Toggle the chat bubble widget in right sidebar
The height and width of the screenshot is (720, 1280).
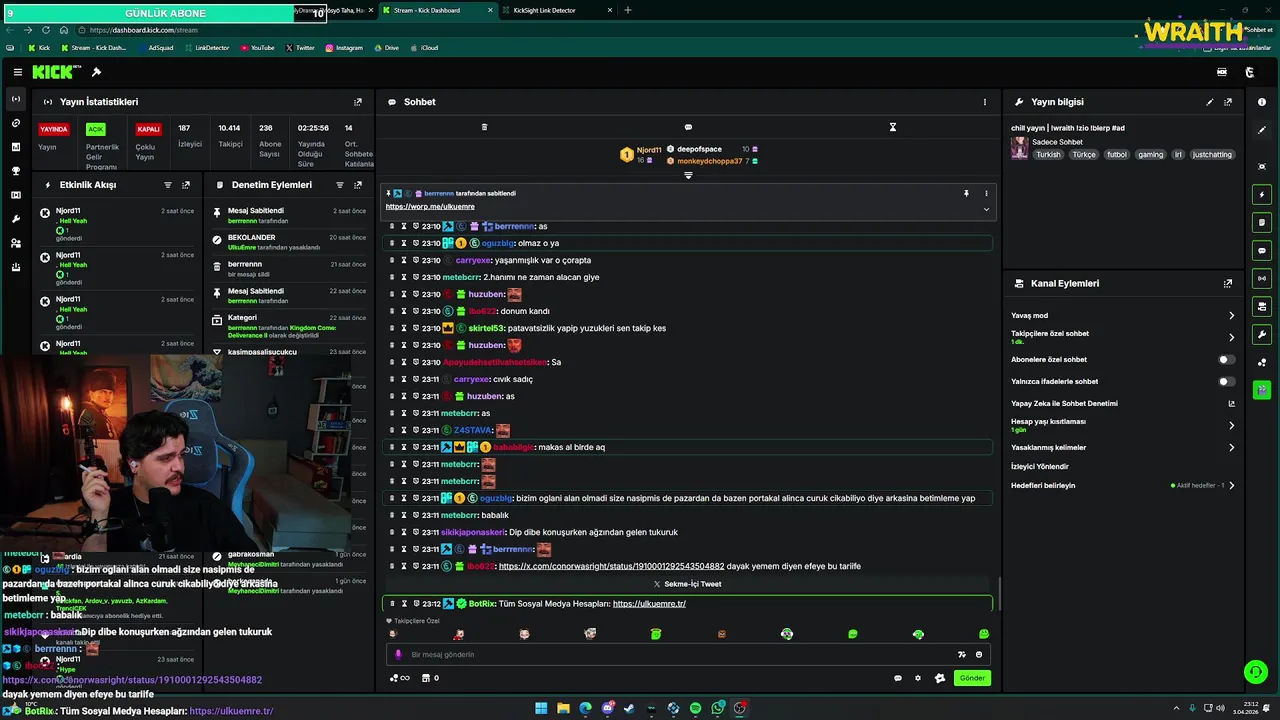point(1262,250)
